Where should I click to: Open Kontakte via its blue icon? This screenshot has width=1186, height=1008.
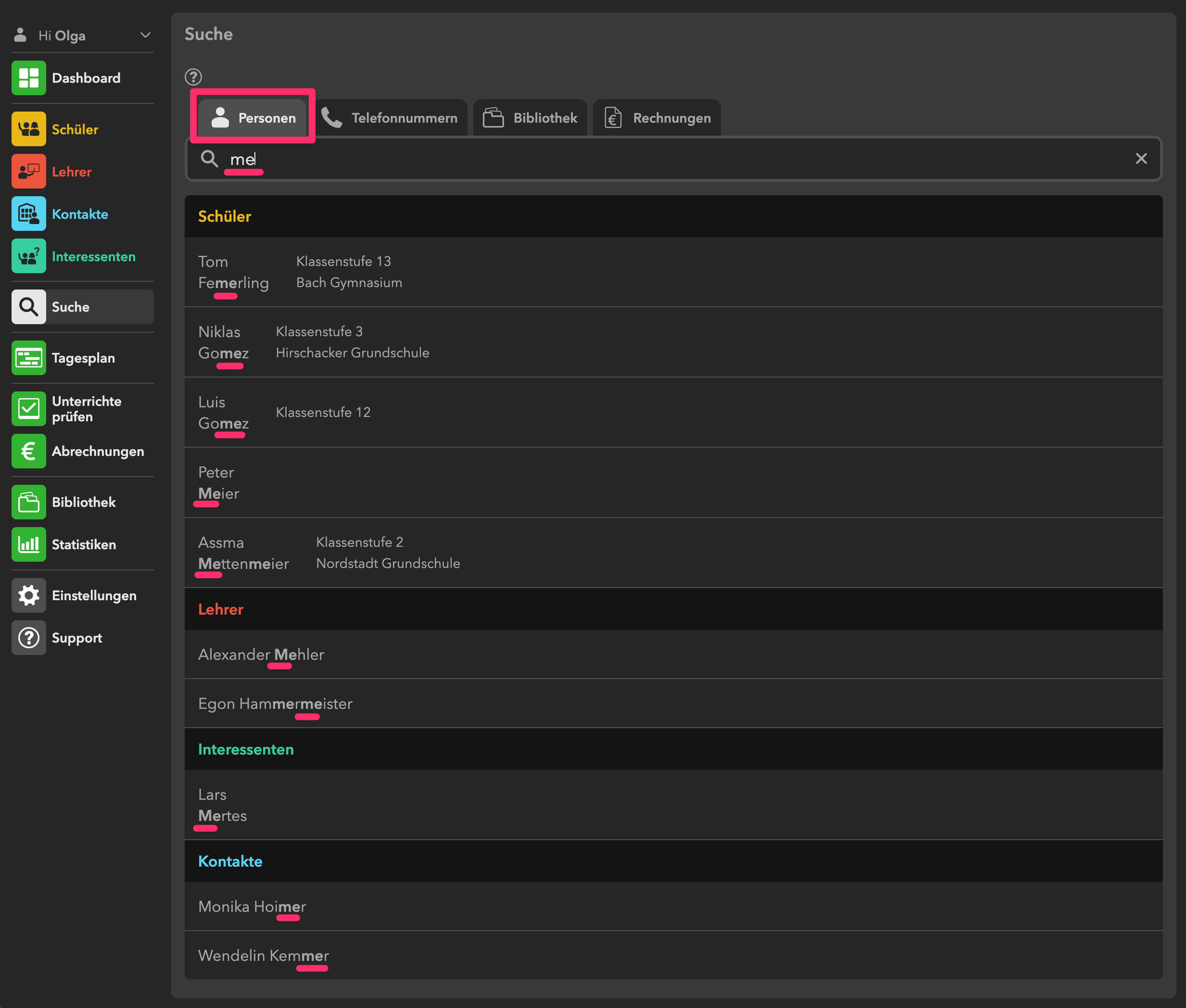(28, 214)
